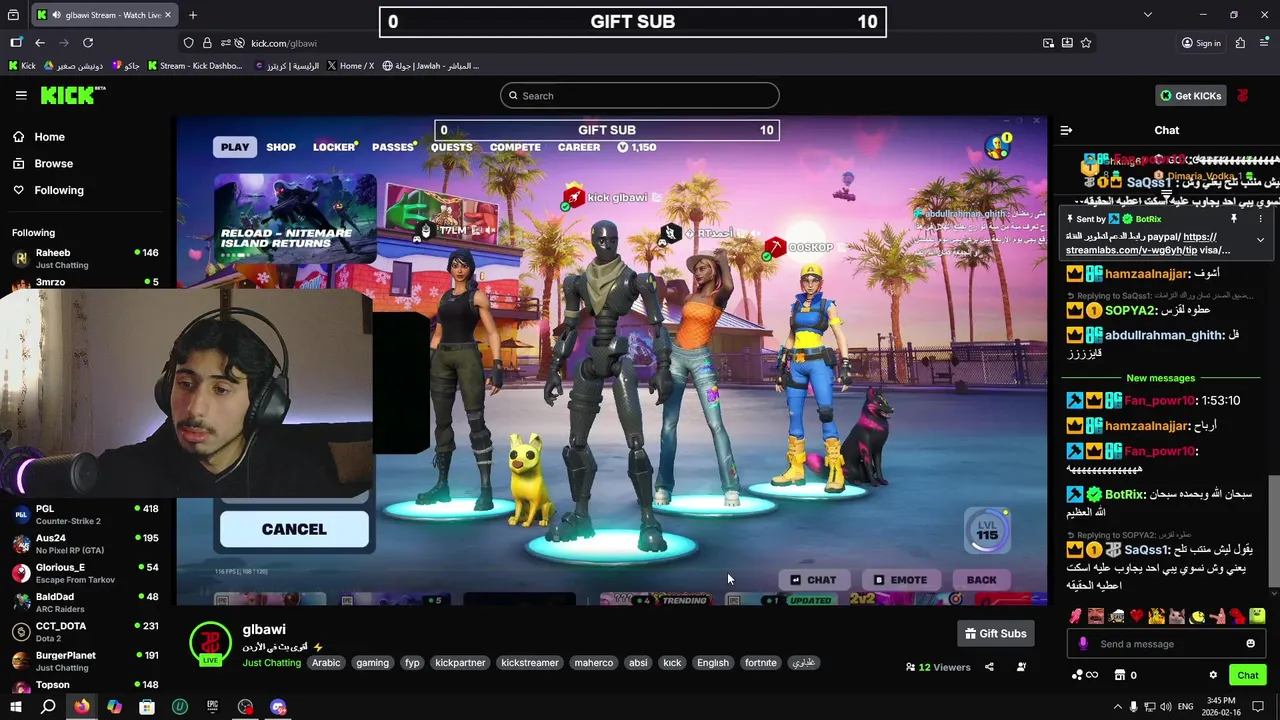Click the pin icon on pinned message
This screenshot has width=1280, height=720.
pos(1234,218)
